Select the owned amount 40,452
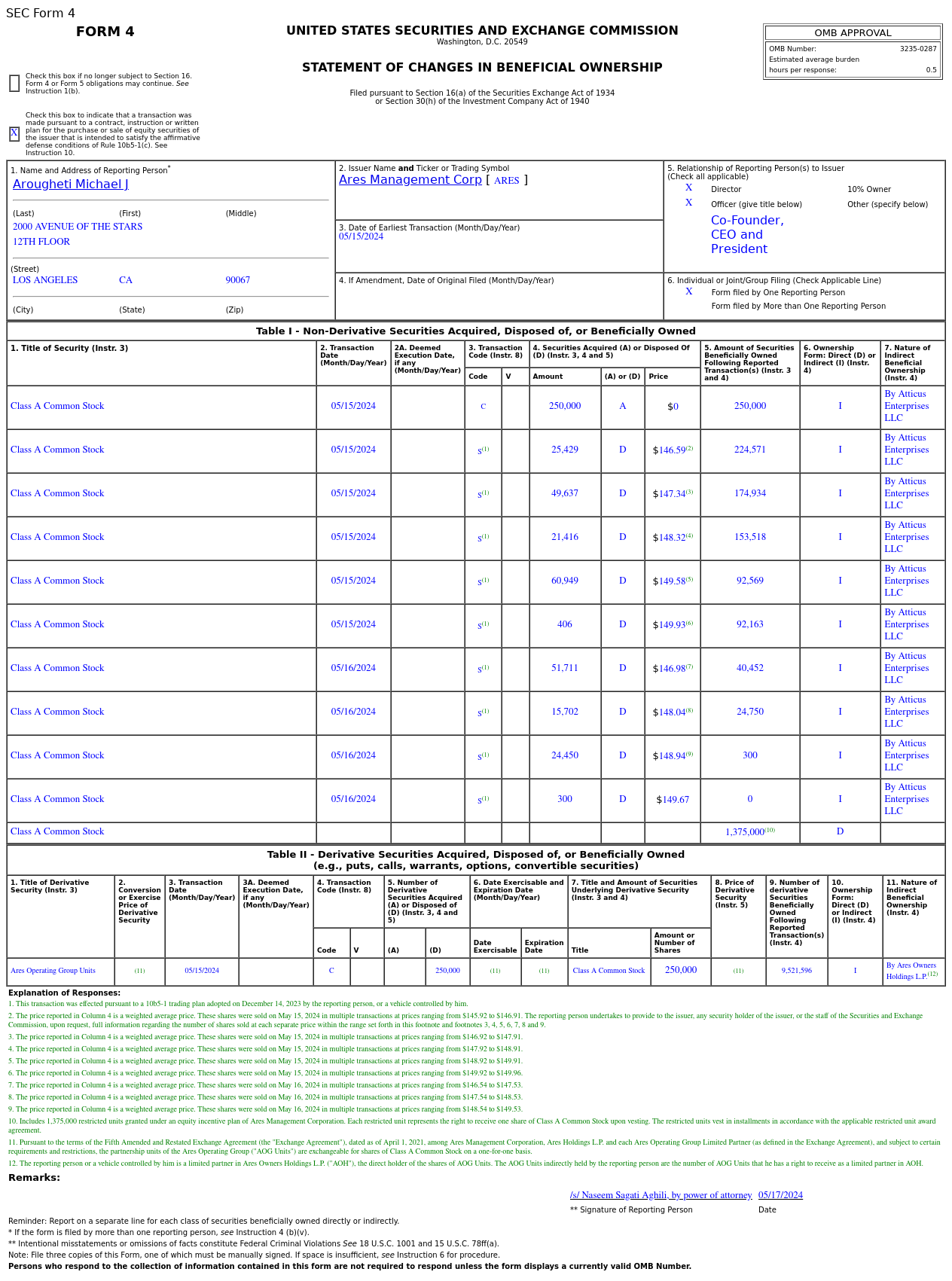Screen dimensions: 952x1281 tap(750, 668)
